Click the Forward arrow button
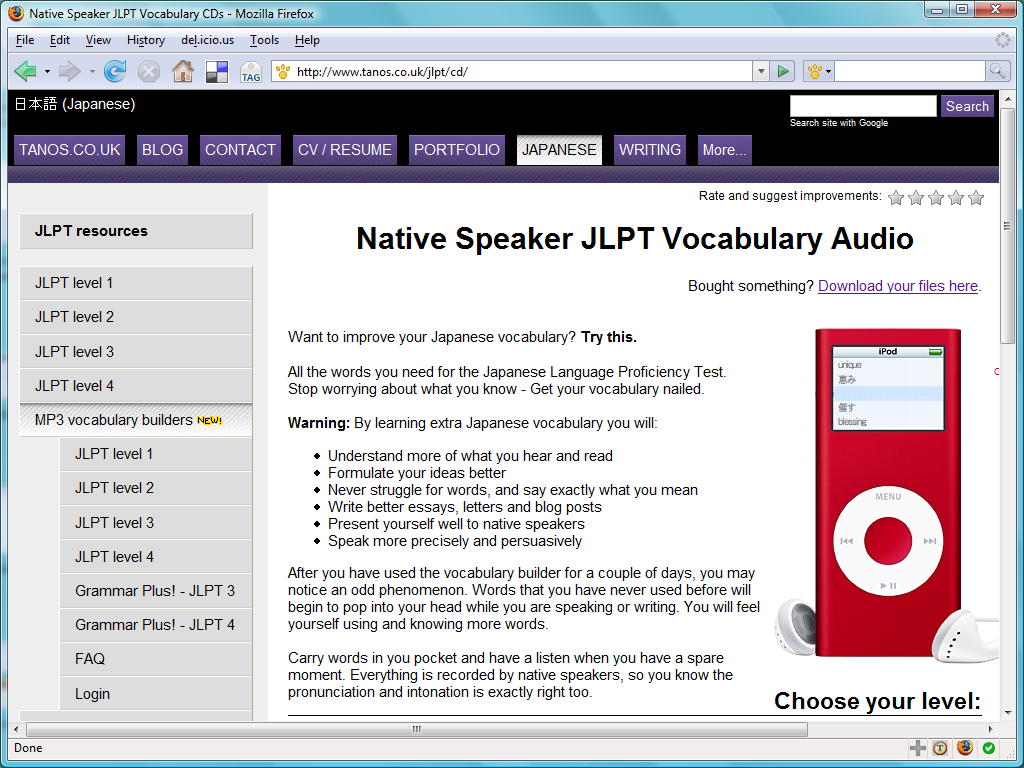 pyautogui.click(x=69, y=71)
